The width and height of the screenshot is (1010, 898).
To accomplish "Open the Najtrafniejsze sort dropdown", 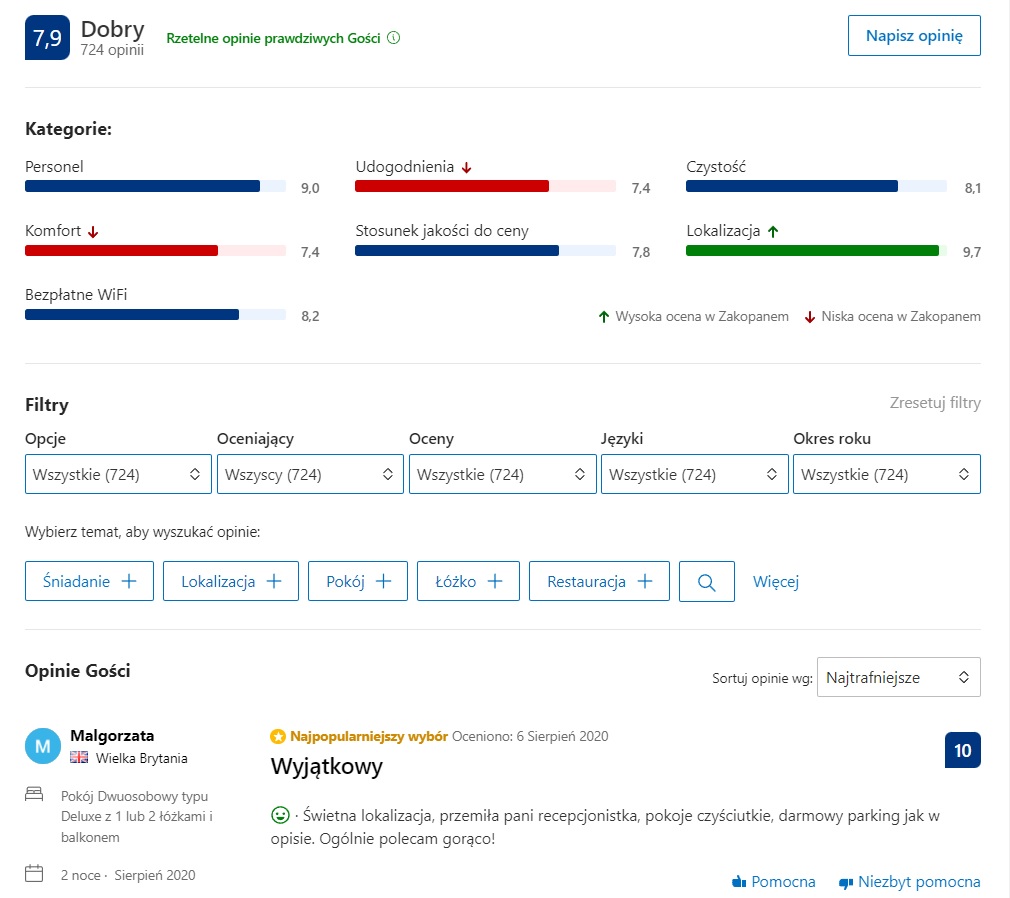I will pyautogui.click(x=897, y=677).
